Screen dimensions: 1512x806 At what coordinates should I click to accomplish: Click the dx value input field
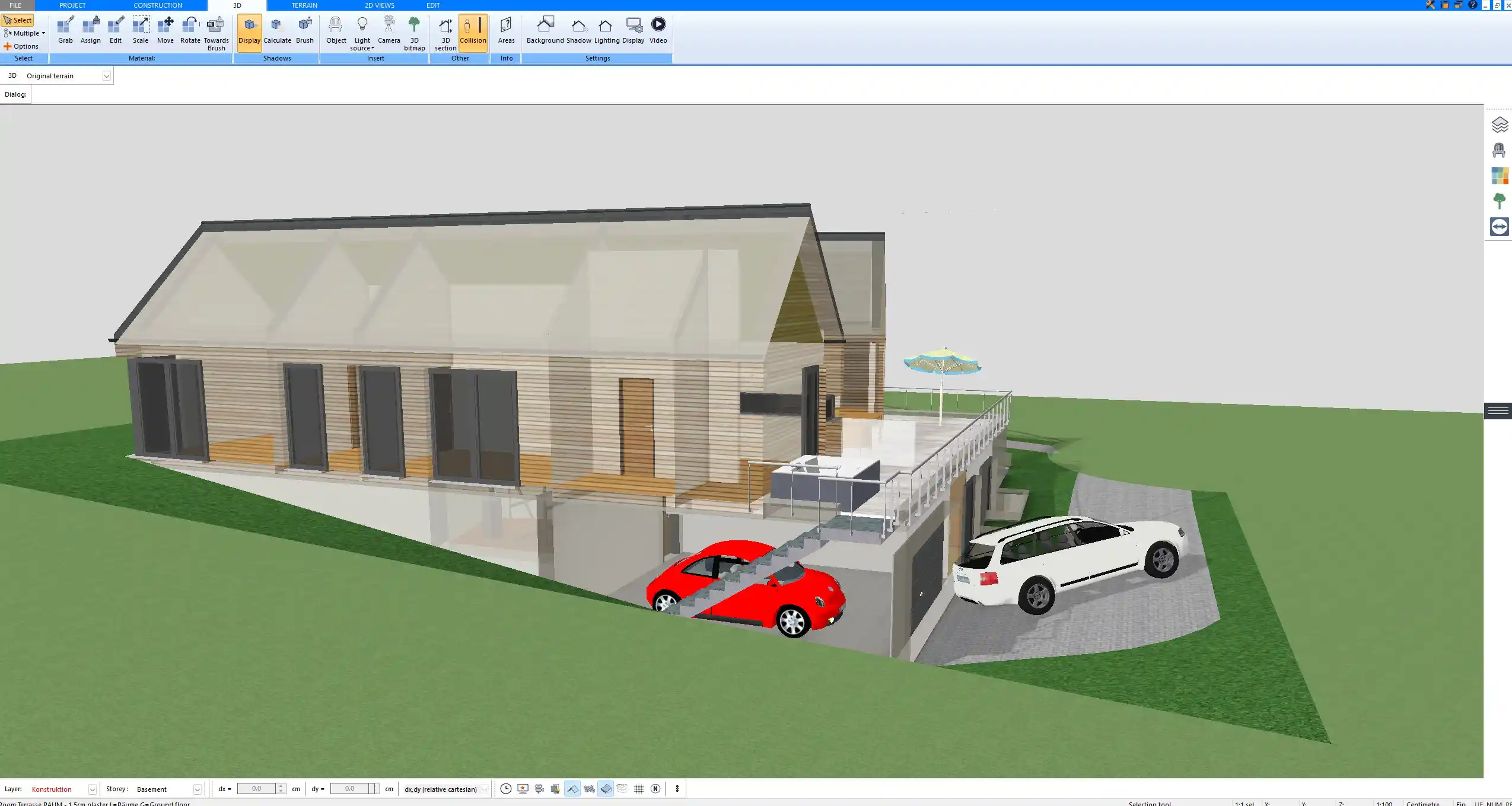point(256,789)
